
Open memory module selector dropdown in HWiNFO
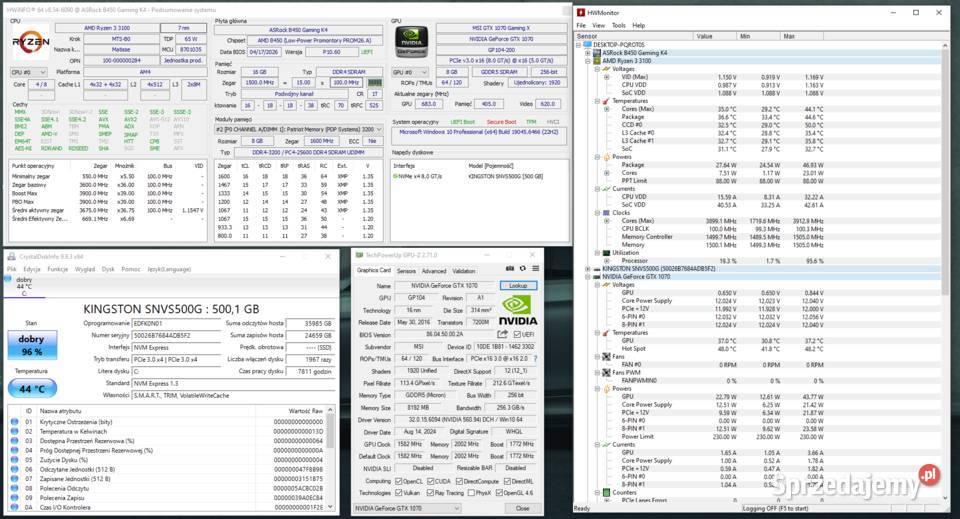click(299, 129)
